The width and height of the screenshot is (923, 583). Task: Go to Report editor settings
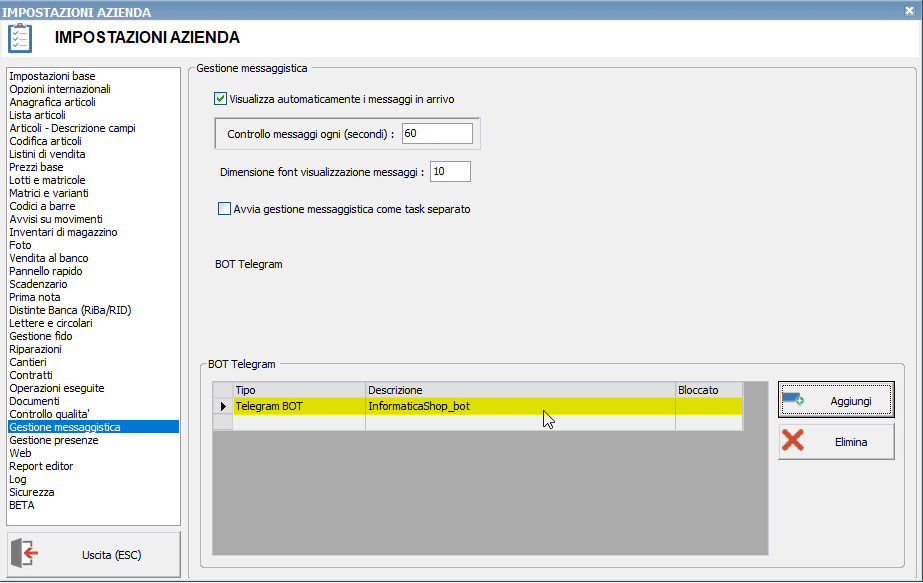41,466
